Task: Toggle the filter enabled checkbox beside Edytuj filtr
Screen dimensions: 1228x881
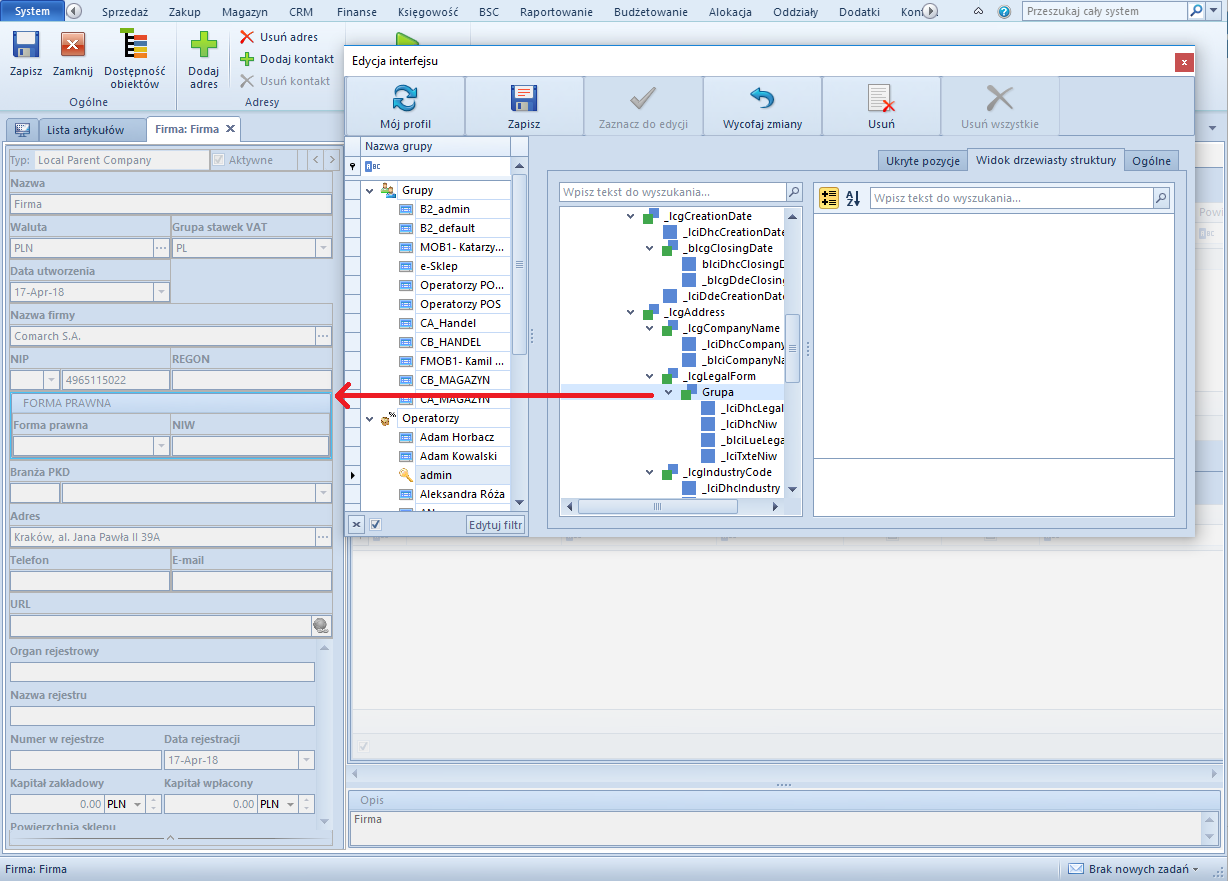Action: [375, 524]
